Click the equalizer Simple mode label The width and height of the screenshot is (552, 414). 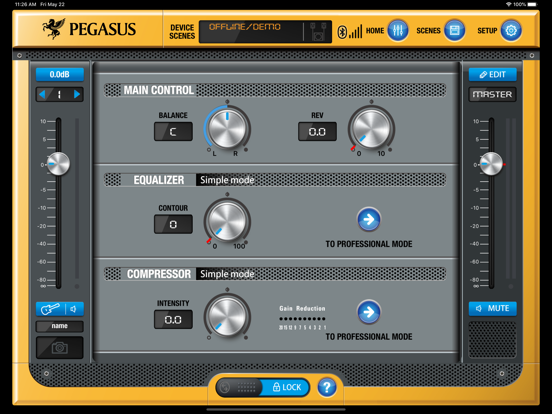(x=227, y=180)
